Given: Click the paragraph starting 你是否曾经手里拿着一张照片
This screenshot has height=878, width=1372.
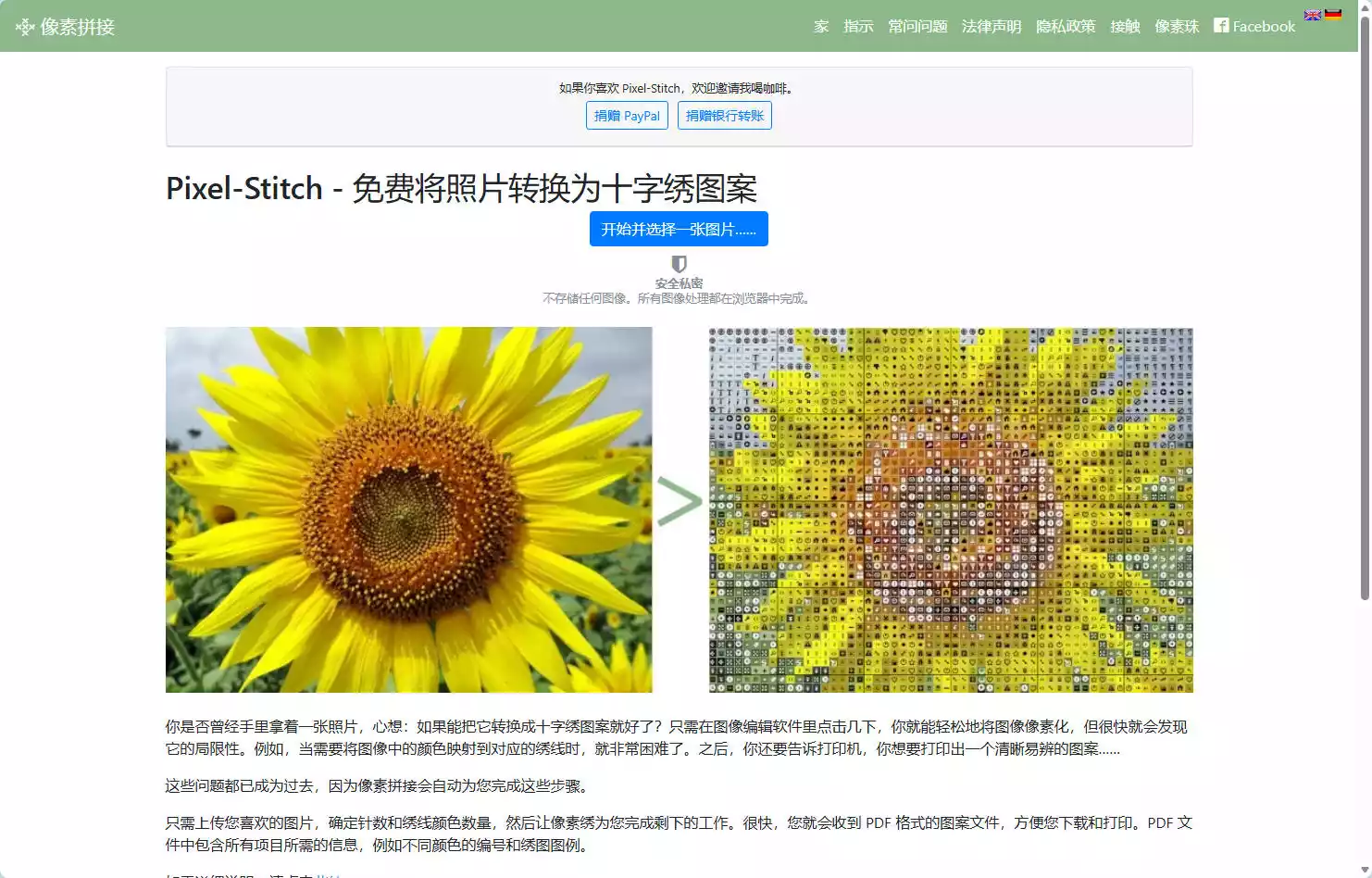Looking at the screenshot, I should (677, 737).
